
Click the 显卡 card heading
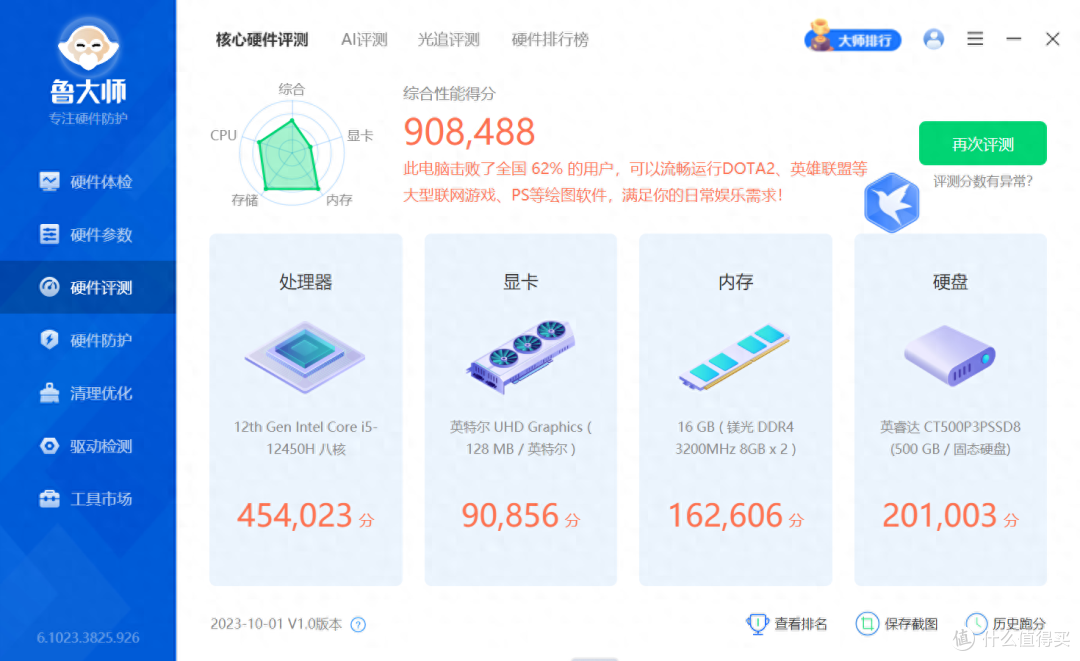(x=521, y=282)
